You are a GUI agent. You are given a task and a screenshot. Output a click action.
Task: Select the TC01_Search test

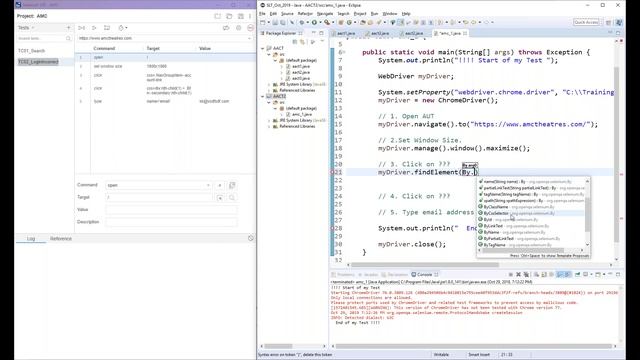[31, 51]
